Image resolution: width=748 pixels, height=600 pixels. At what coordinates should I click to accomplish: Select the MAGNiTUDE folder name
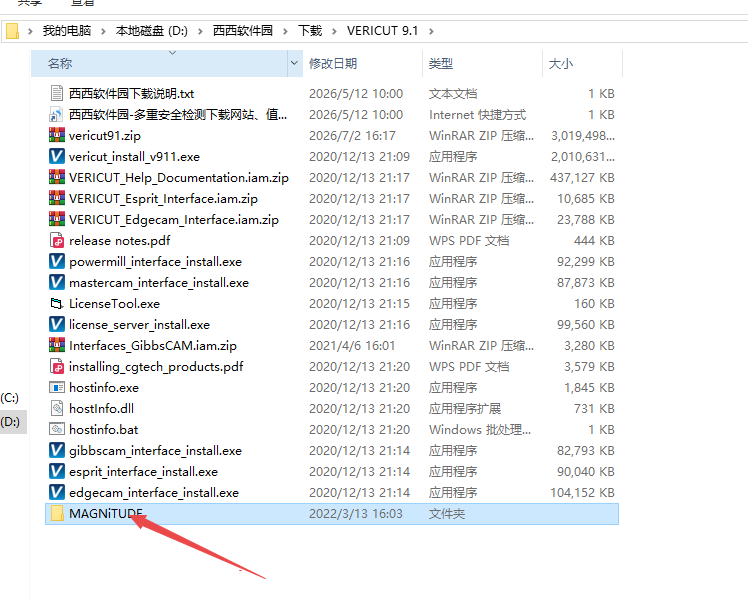[106, 514]
